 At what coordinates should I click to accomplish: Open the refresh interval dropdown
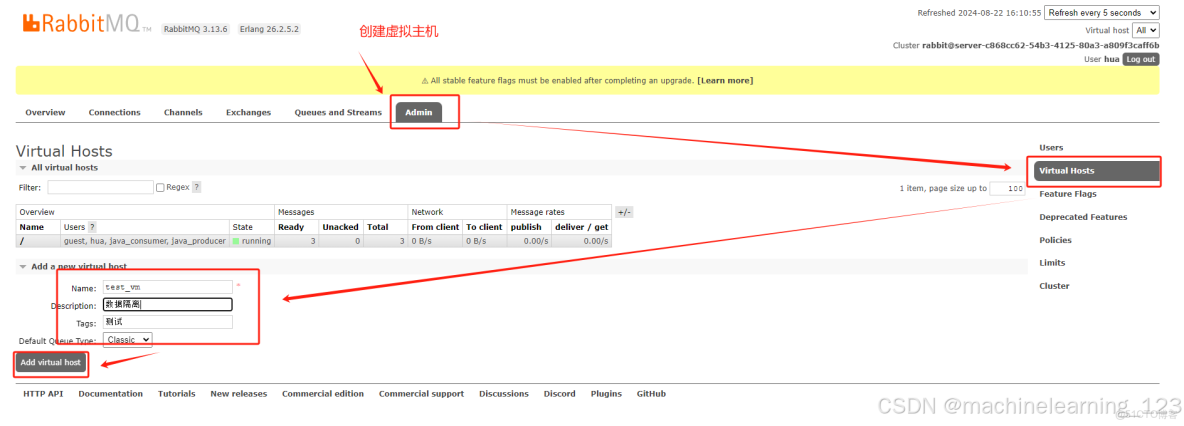(1102, 13)
